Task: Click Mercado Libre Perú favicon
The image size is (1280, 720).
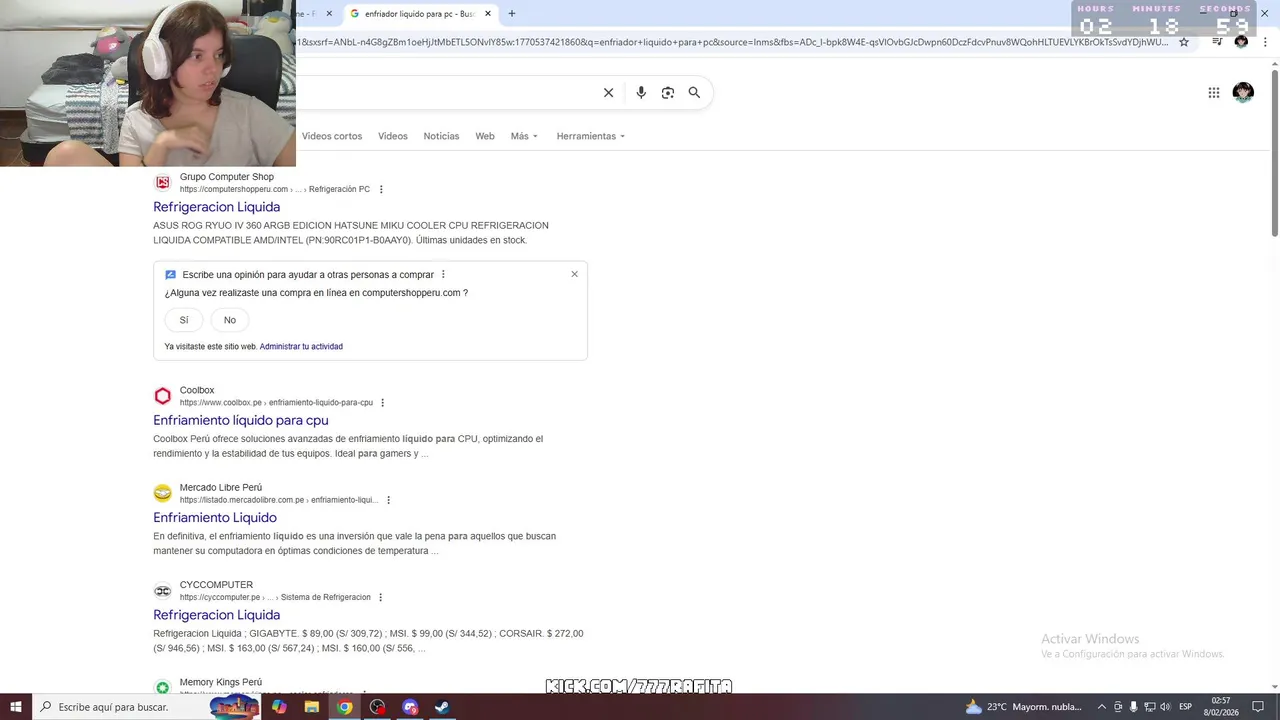Action: (163, 493)
